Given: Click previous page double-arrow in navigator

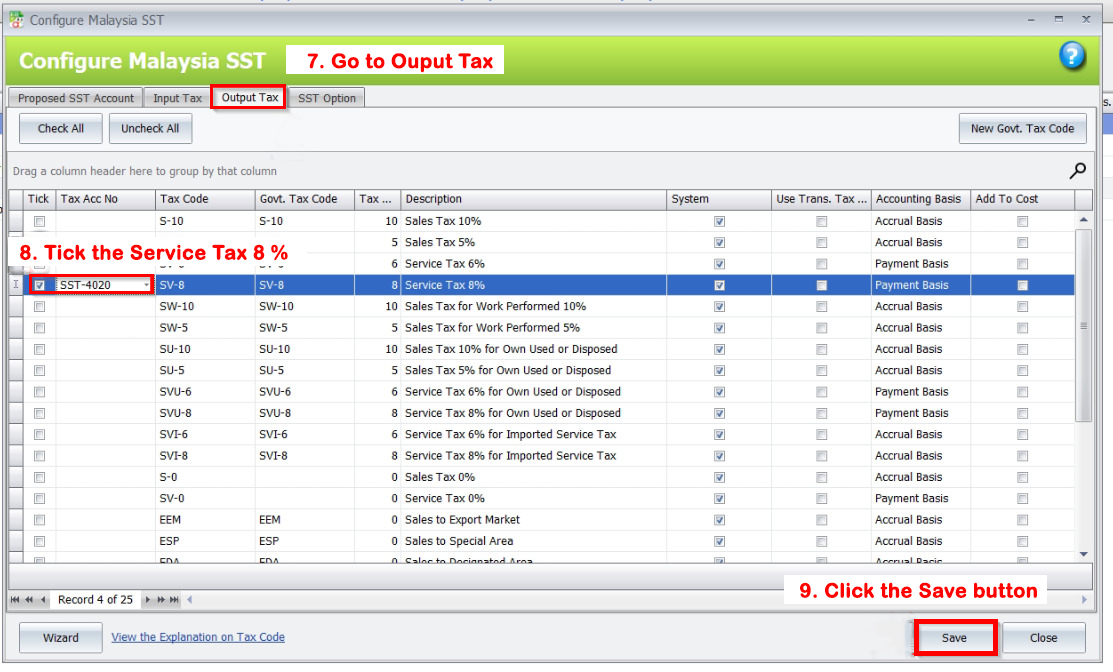Looking at the screenshot, I should tap(28, 600).
